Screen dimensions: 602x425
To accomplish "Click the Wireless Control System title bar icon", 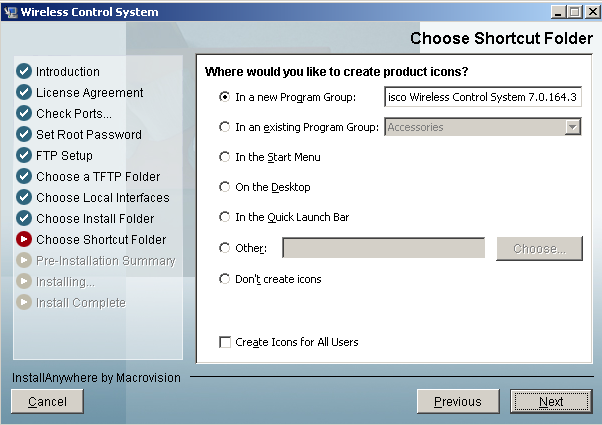I will (x=10, y=12).
